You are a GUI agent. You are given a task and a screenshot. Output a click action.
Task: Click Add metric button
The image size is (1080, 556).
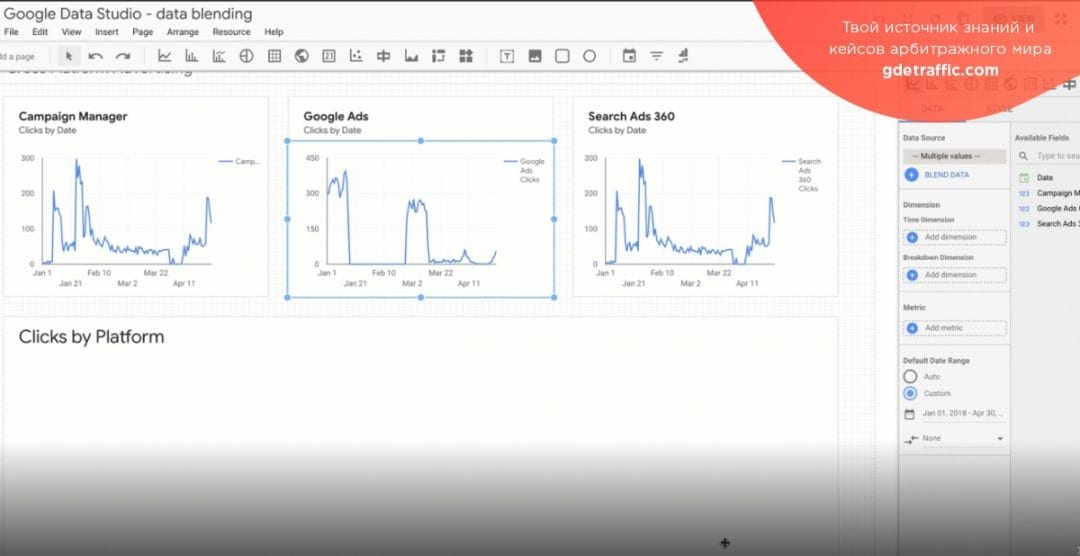point(954,328)
